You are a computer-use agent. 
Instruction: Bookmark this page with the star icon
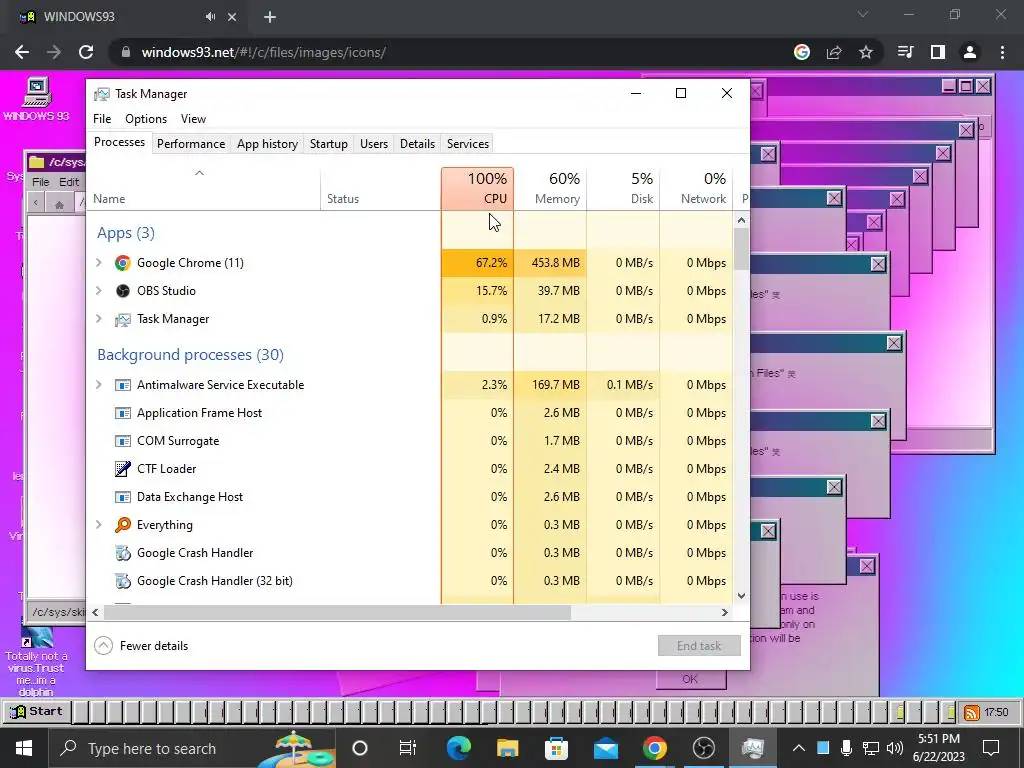tap(866, 52)
